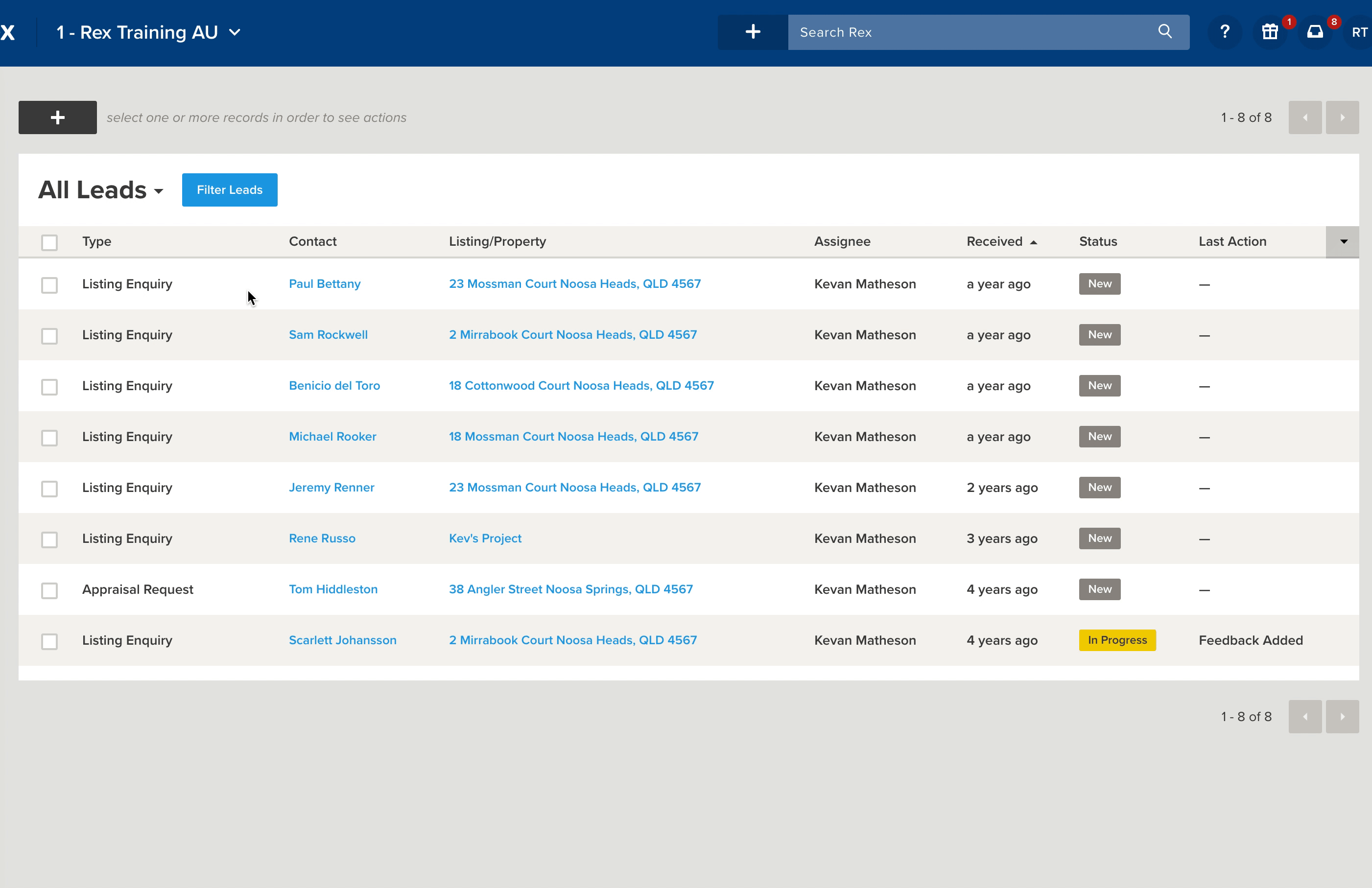Open the column options dropdown arrow

[x=1343, y=241]
